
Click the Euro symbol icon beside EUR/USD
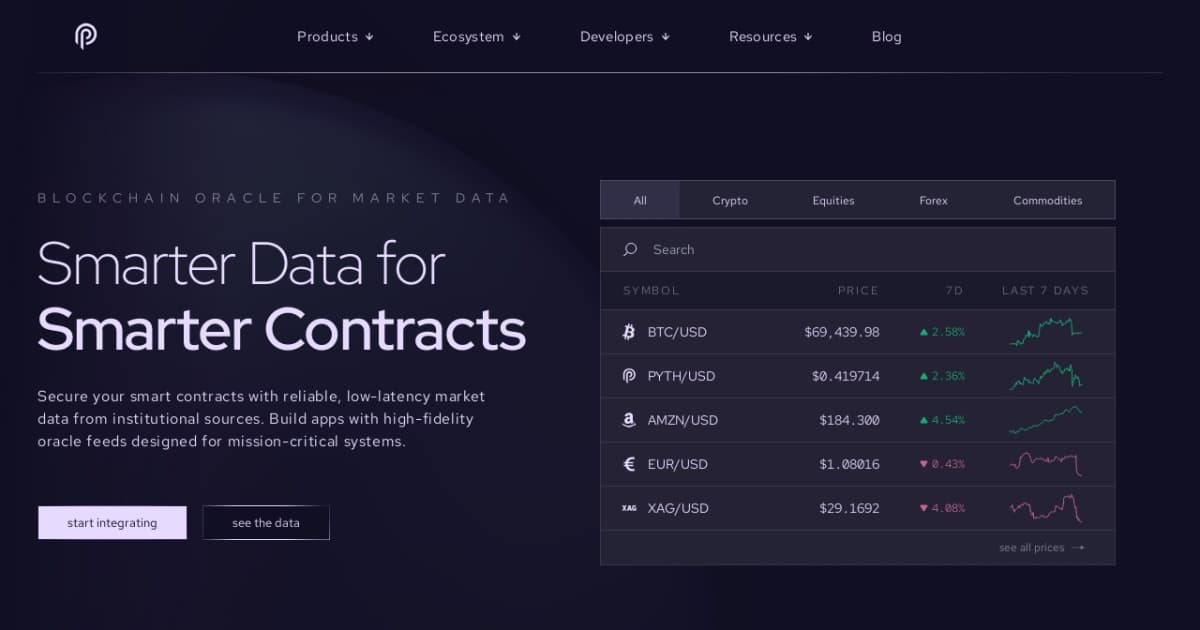click(x=628, y=463)
